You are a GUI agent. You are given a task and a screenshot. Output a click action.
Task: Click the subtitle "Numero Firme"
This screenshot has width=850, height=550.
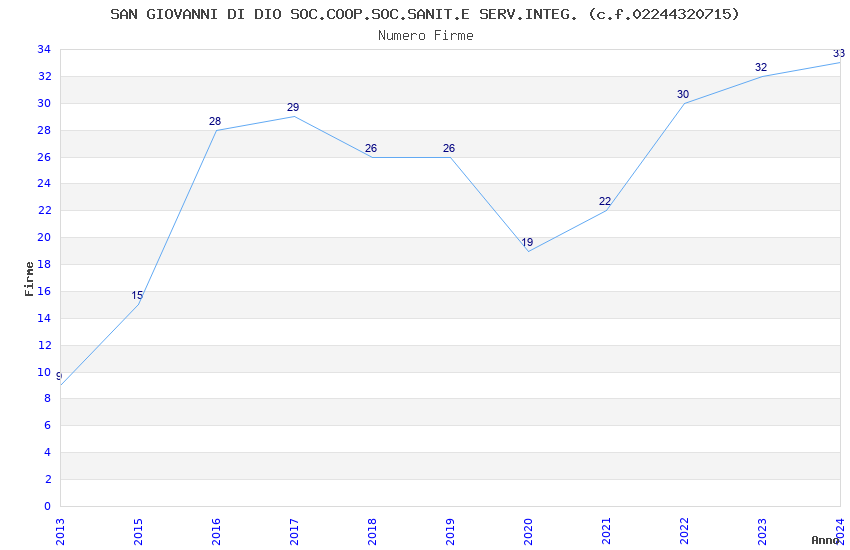pos(426,36)
